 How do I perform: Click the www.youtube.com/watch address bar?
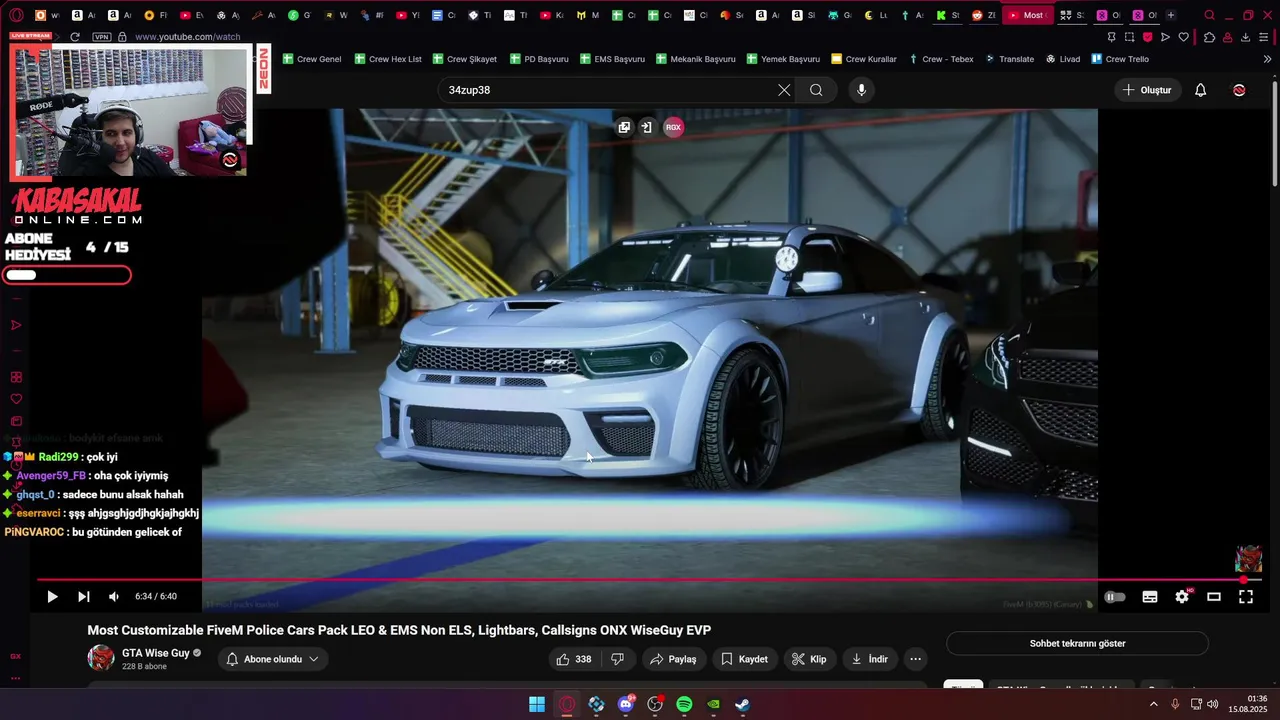tap(187, 37)
